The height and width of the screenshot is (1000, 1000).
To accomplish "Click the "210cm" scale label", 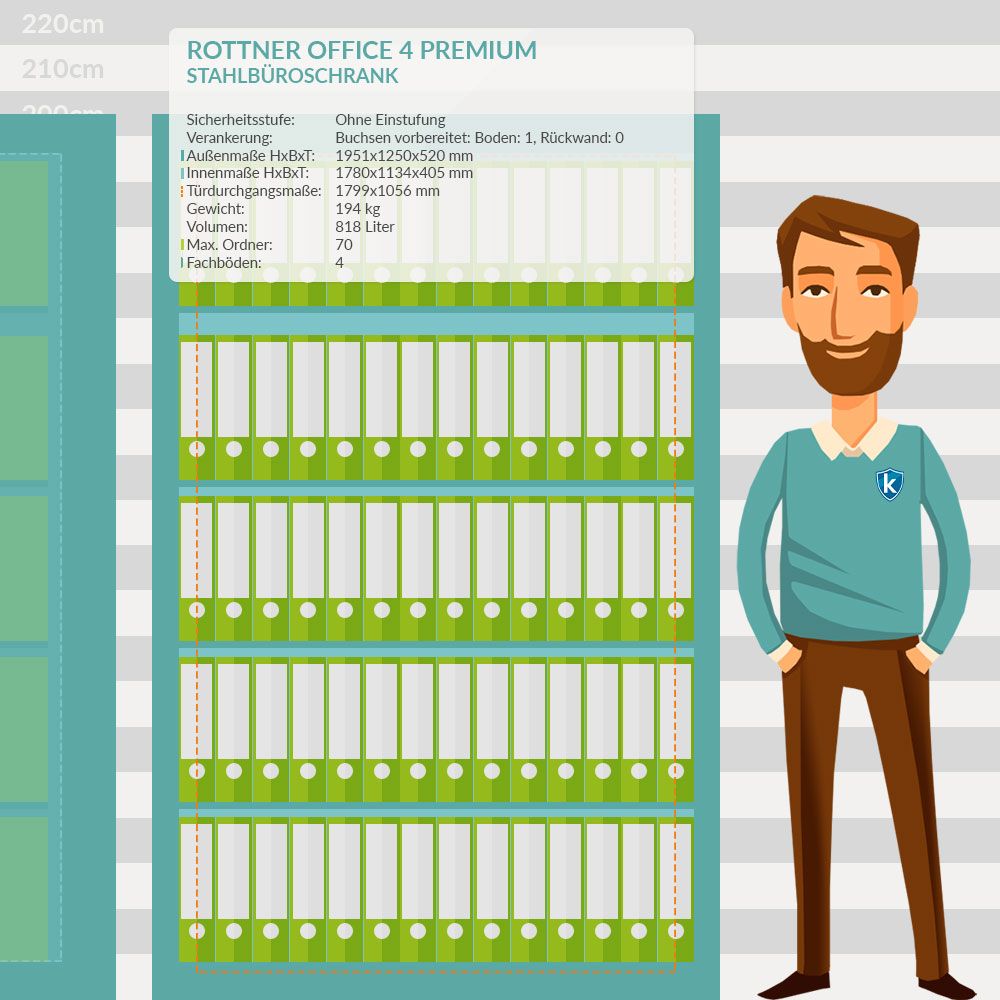I will (62, 69).
